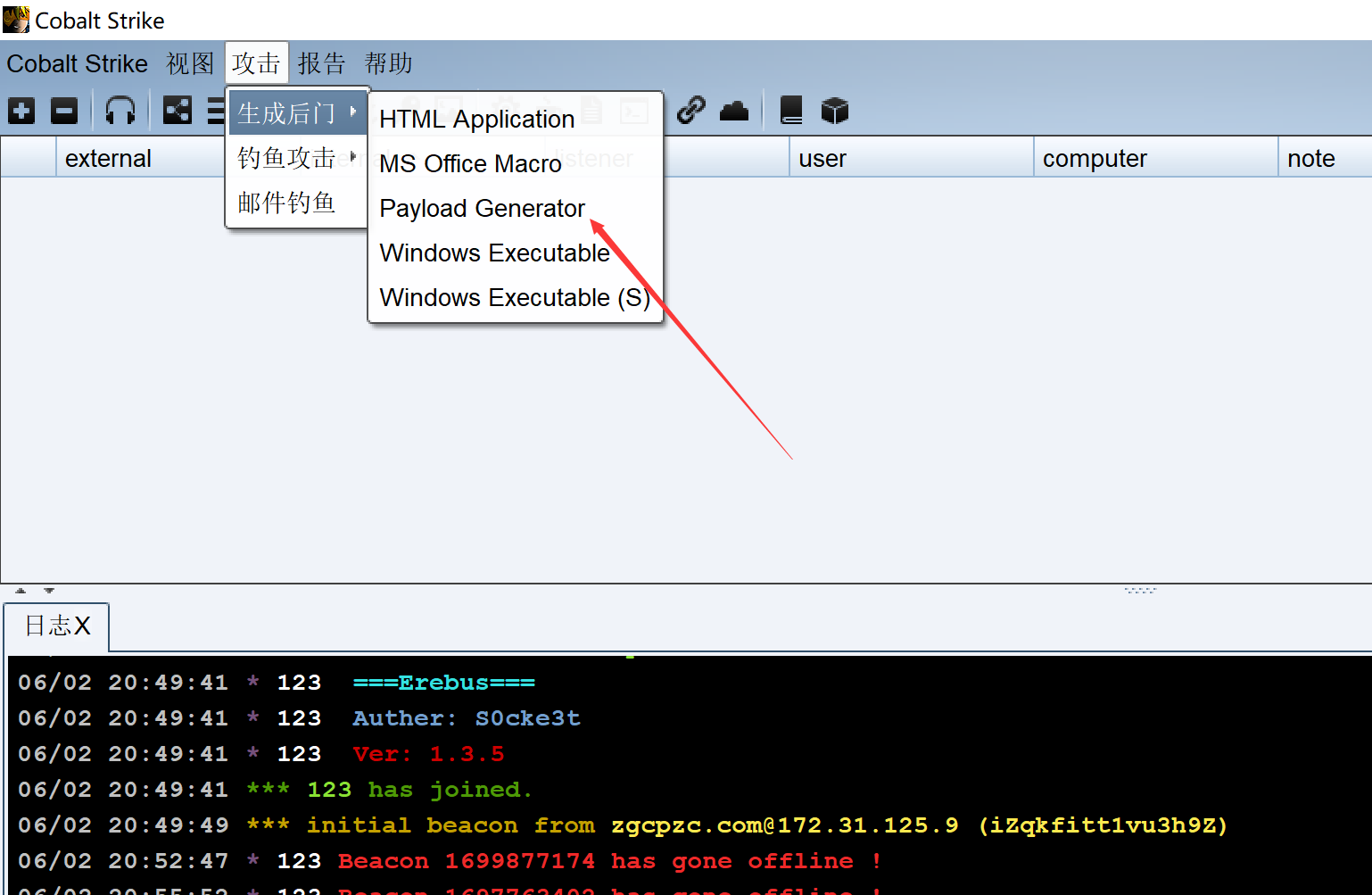Open listeners via the headphones icon
Viewport: 1372px width, 895px height.
pos(120,112)
